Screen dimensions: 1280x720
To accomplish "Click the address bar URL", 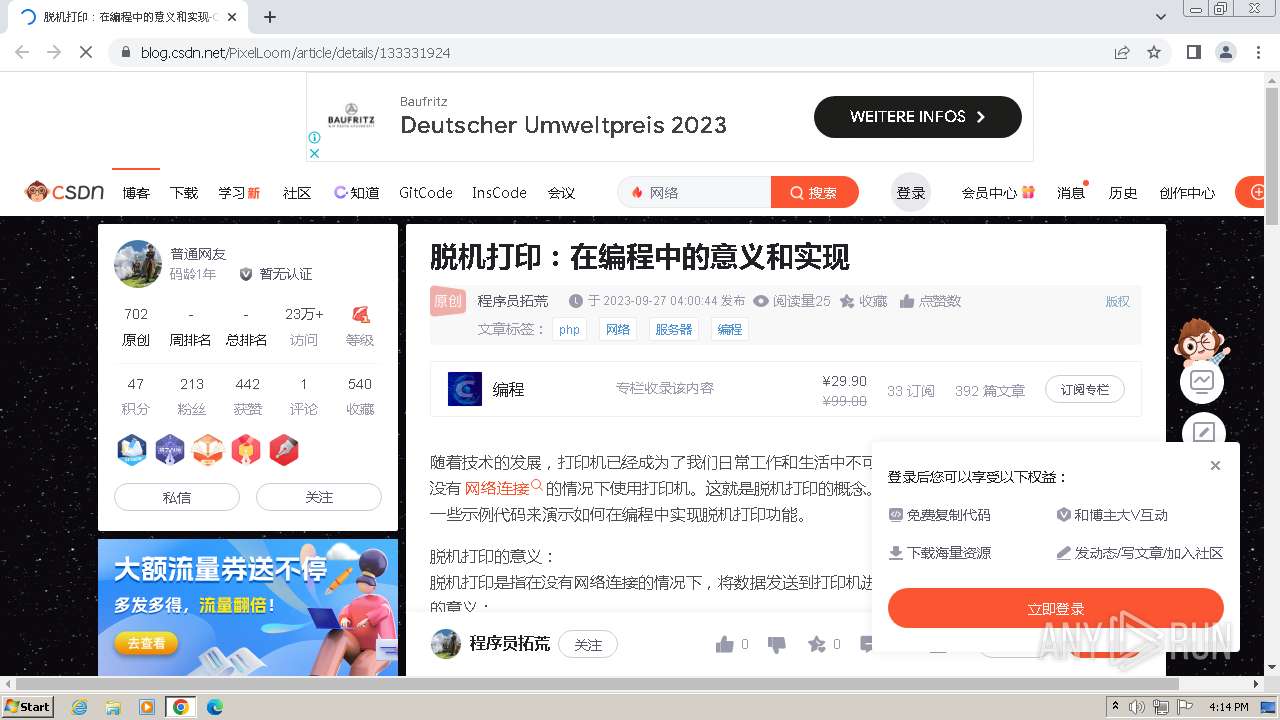I will (295, 52).
